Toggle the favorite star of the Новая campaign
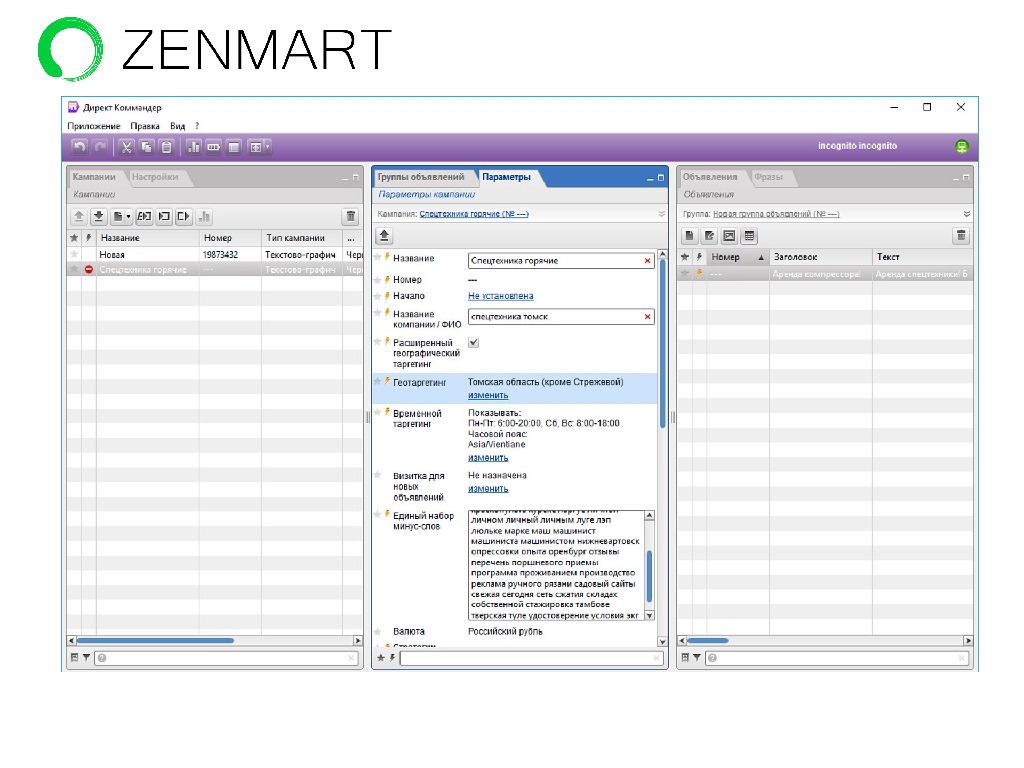This screenshot has height=768, width=1024. [x=74, y=254]
